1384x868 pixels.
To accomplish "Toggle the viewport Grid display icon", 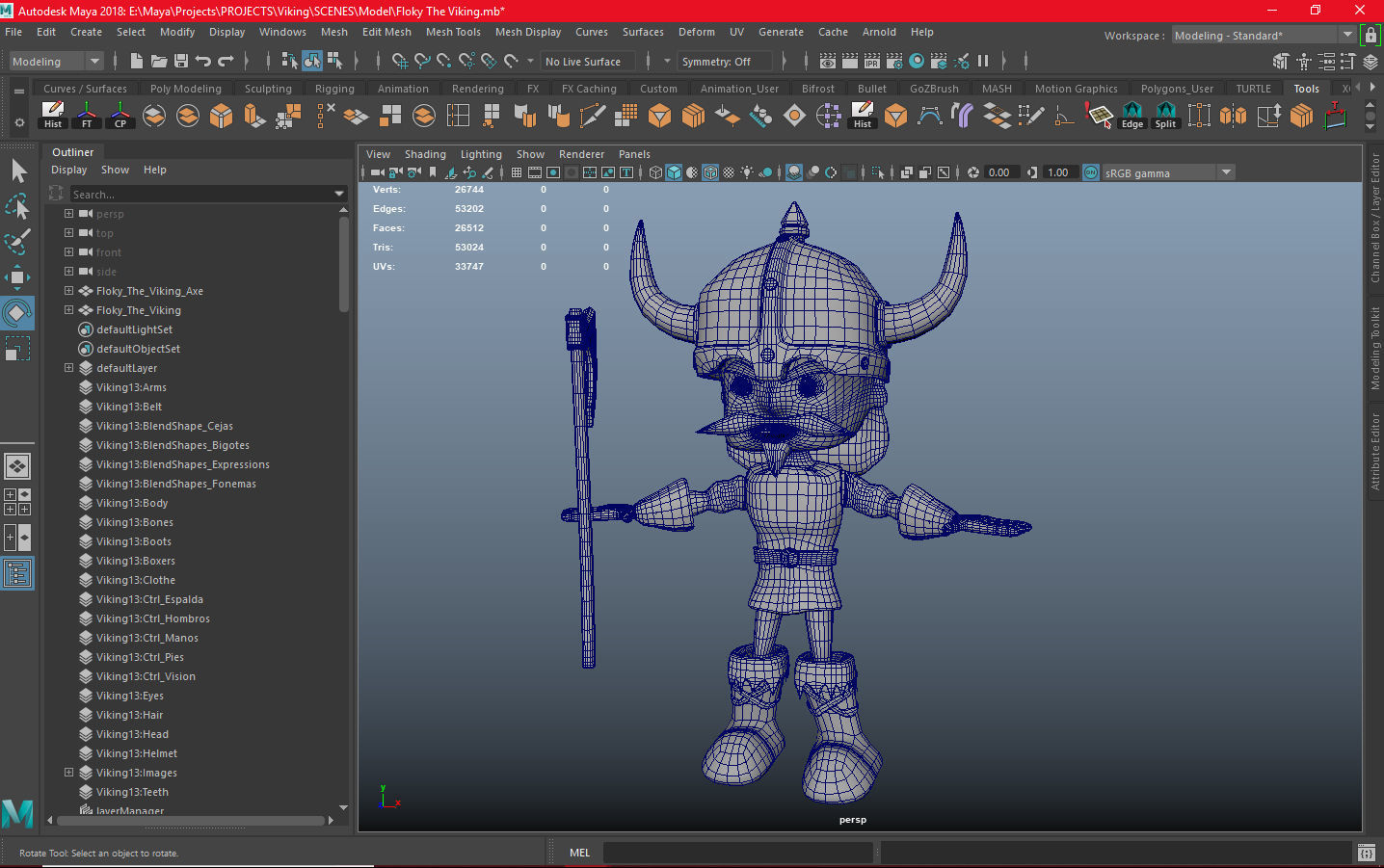I will tap(517, 172).
